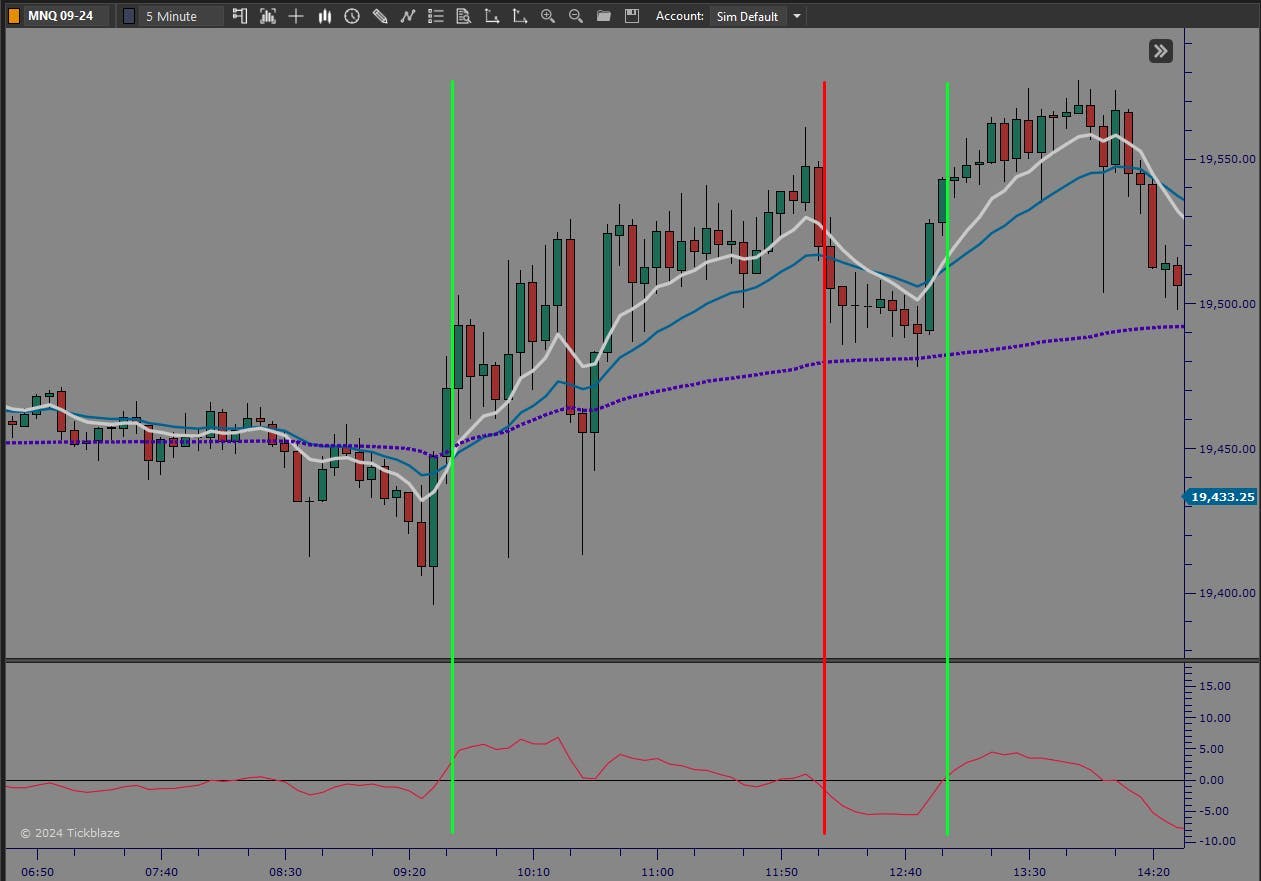Select the red vertical sell signal line
Viewport: 1261px width, 881px height.
[x=824, y=457]
